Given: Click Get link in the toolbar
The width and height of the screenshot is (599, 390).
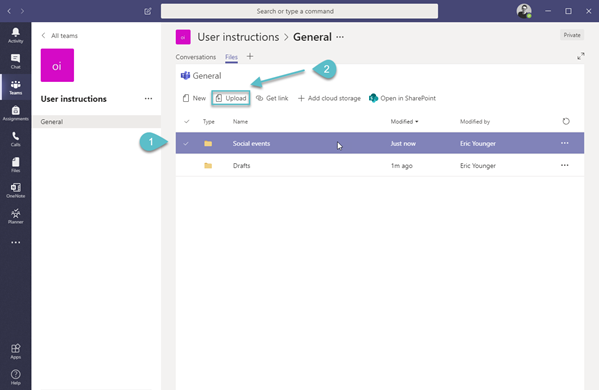Looking at the screenshot, I should tap(272, 98).
